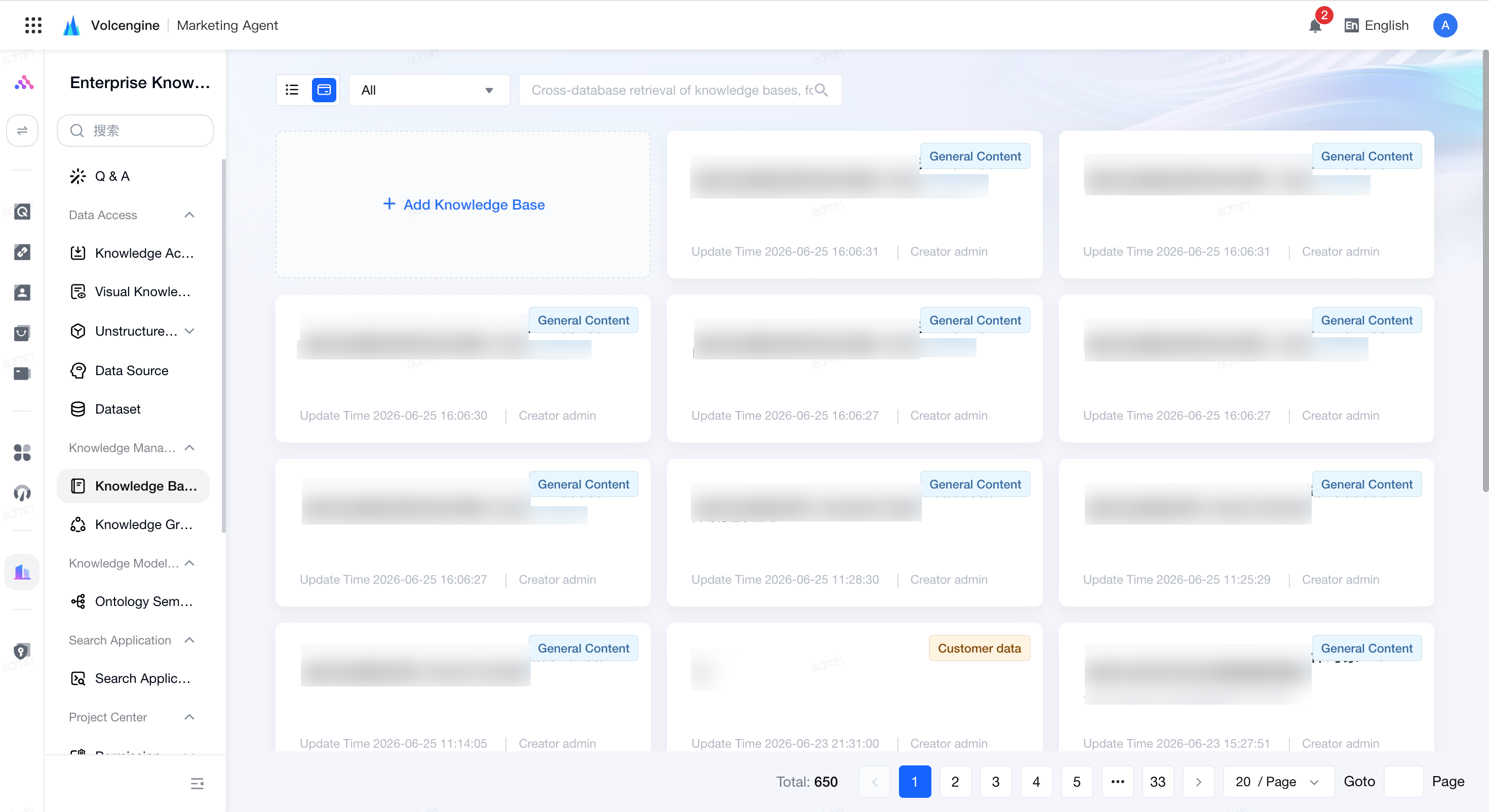
Task: Click the search magnifier icon
Action: coord(821,90)
